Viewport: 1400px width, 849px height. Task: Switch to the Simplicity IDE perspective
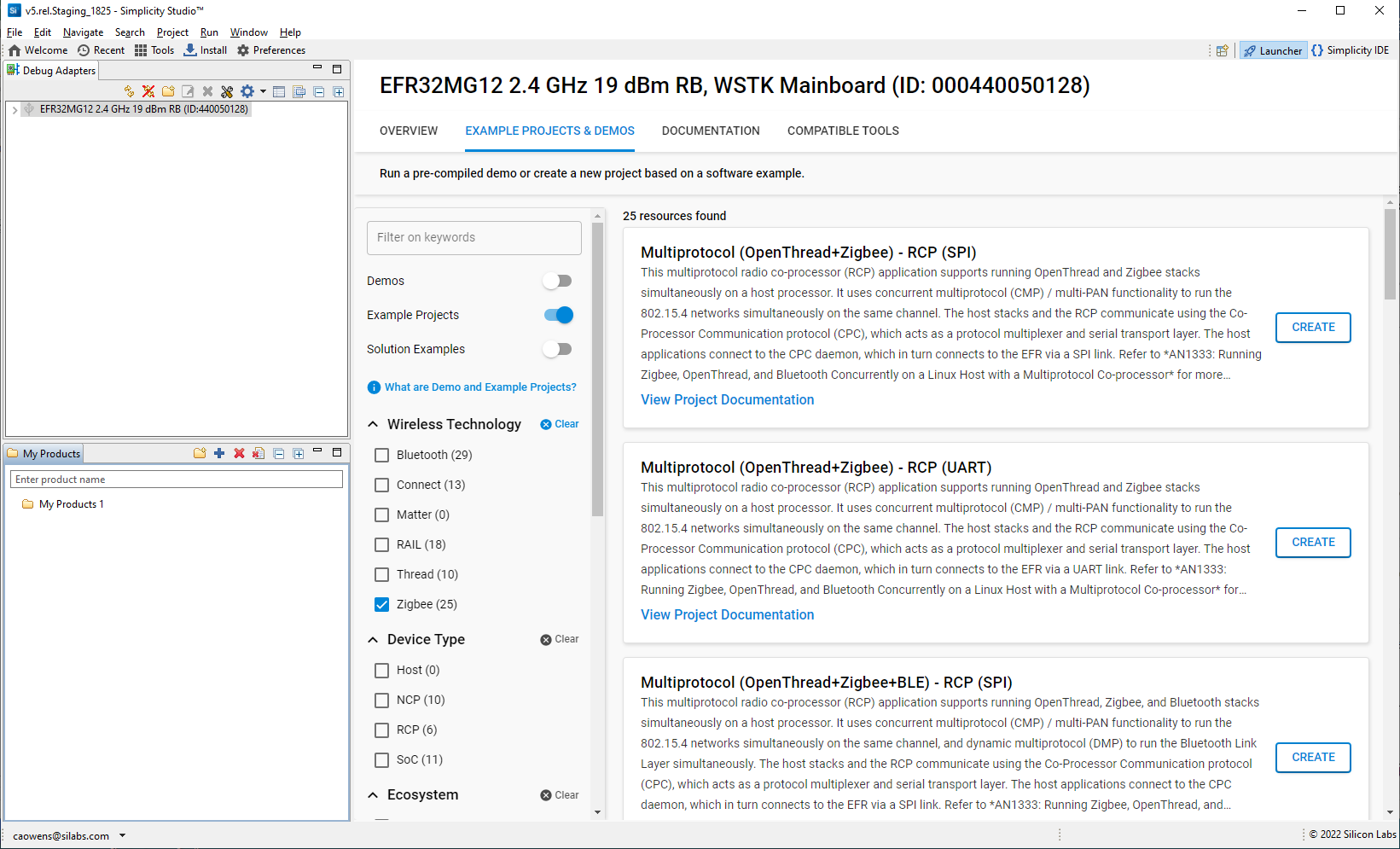coord(1350,50)
